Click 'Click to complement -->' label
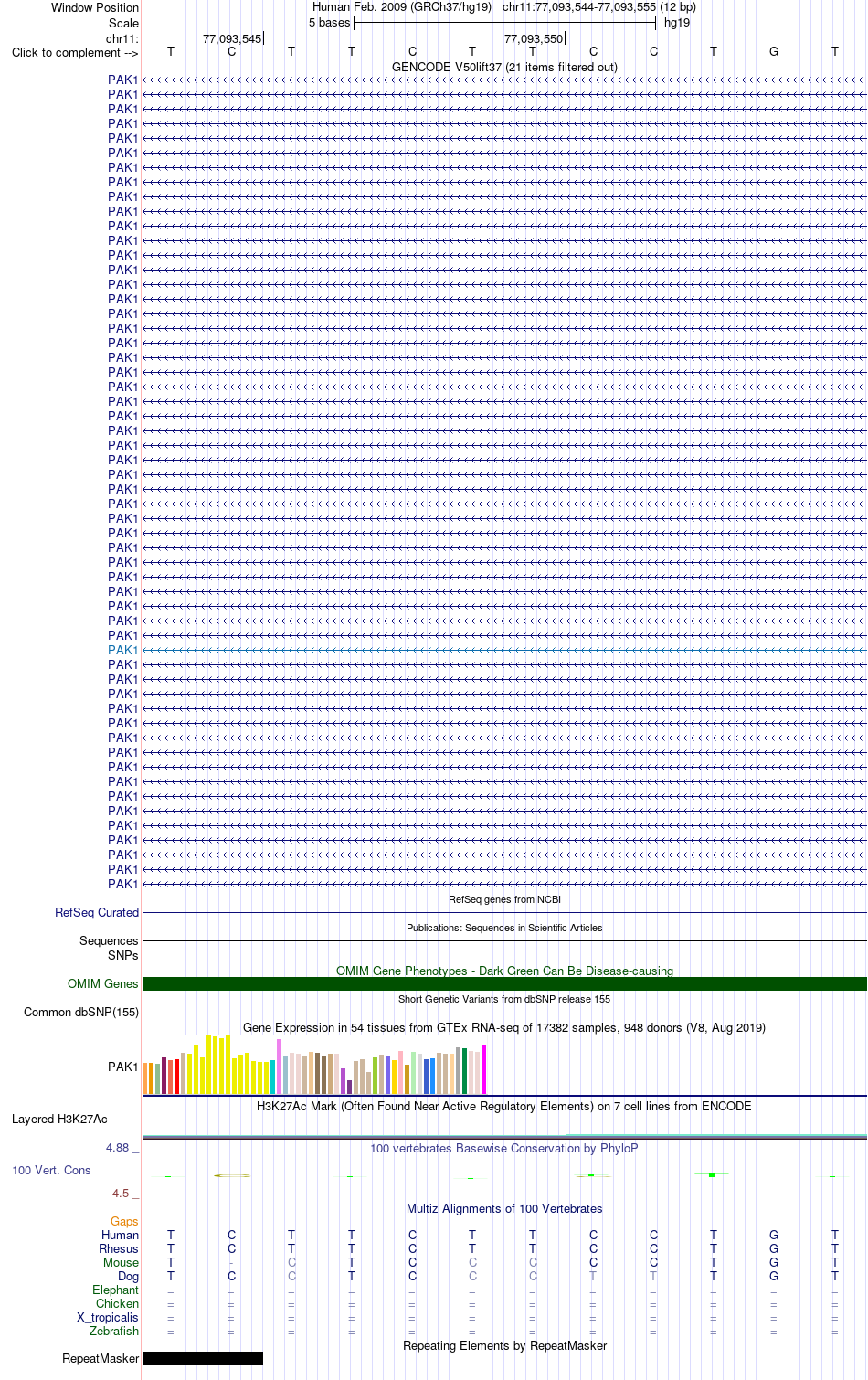Viewport: 868px width, 1380px height. click(x=75, y=52)
